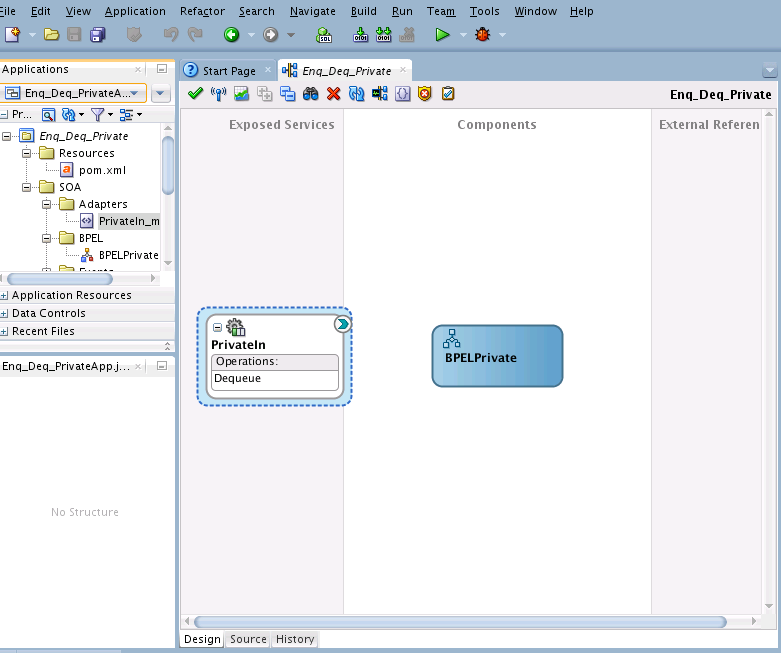781x653 pixels.
Task: Click the Save All icon
Action: [98, 35]
